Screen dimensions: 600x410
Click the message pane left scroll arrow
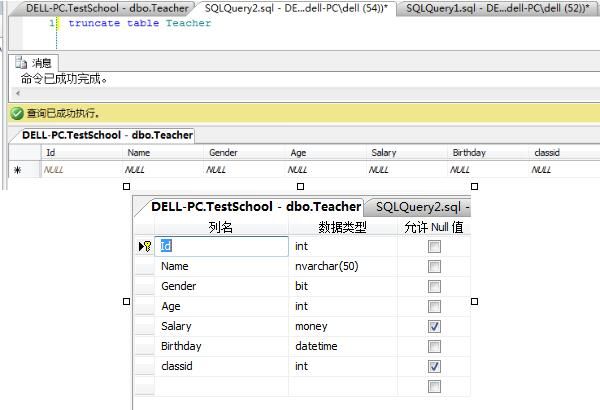[18, 93]
